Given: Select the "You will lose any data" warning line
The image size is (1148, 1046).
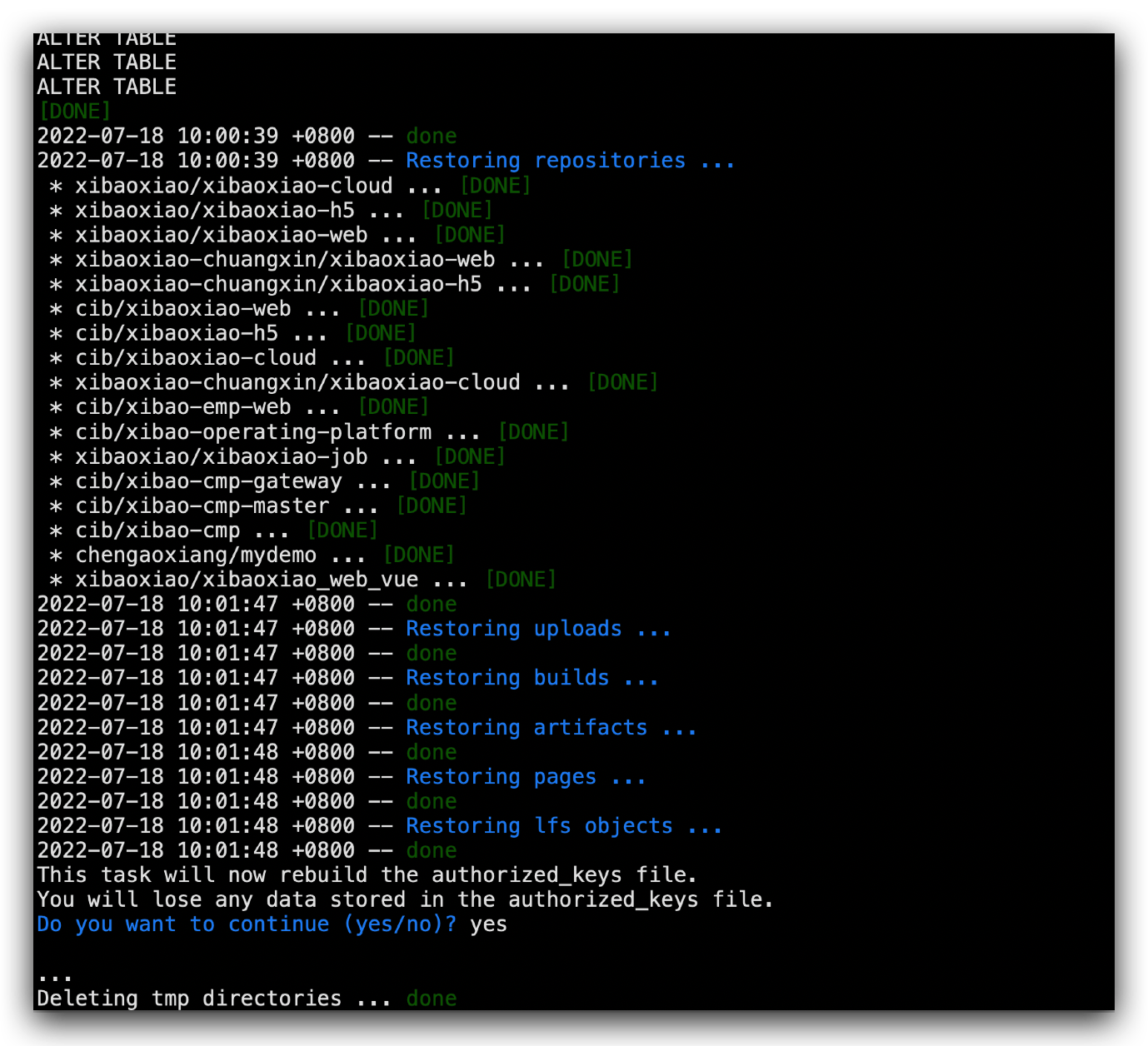Looking at the screenshot, I should pyautogui.click(x=406, y=900).
